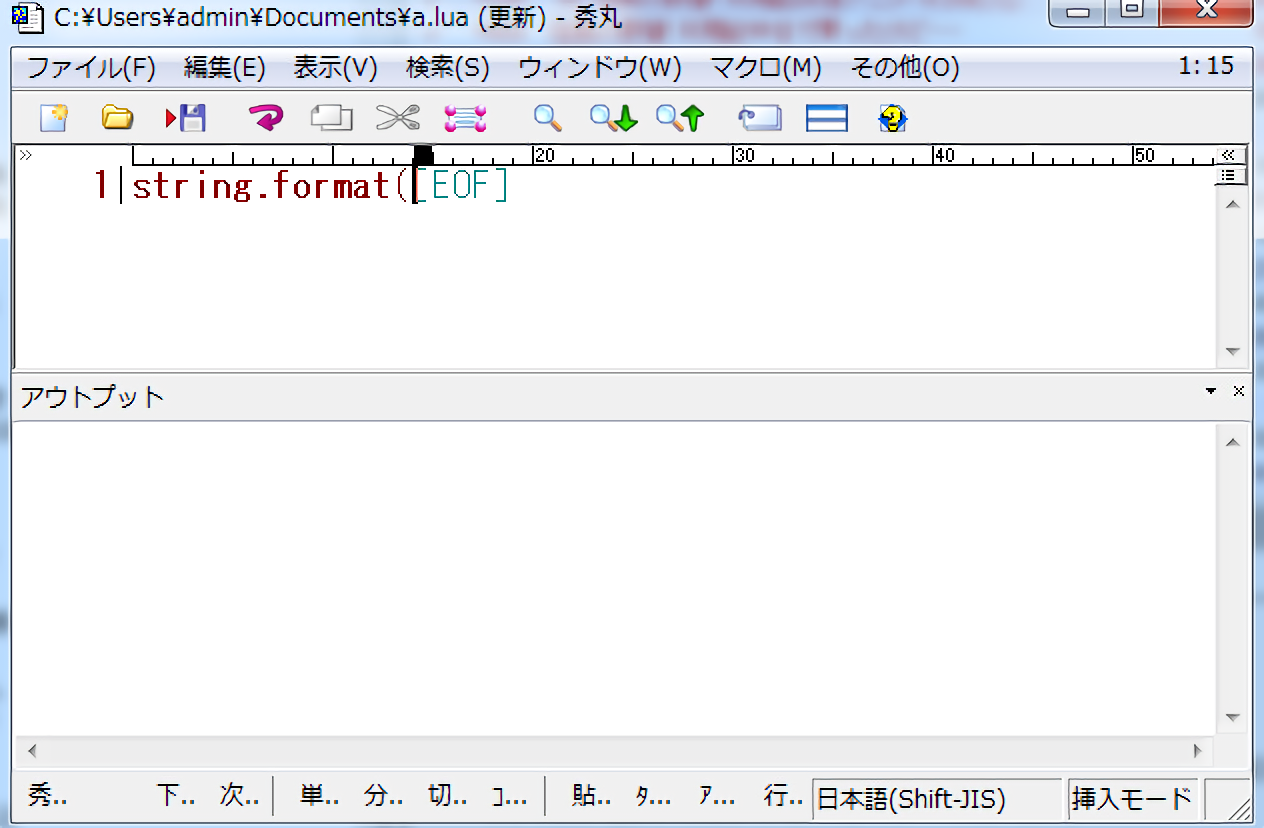
Task: Expand the « chevron at ruler's right end
Action: (x=1229, y=155)
